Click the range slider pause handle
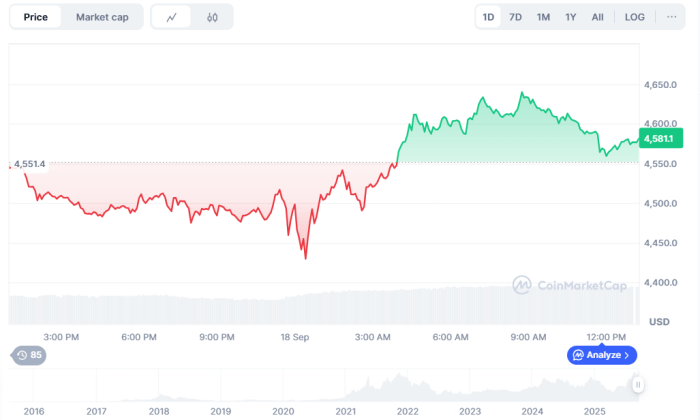Screen dimensions: 700x420 click(637, 385)
